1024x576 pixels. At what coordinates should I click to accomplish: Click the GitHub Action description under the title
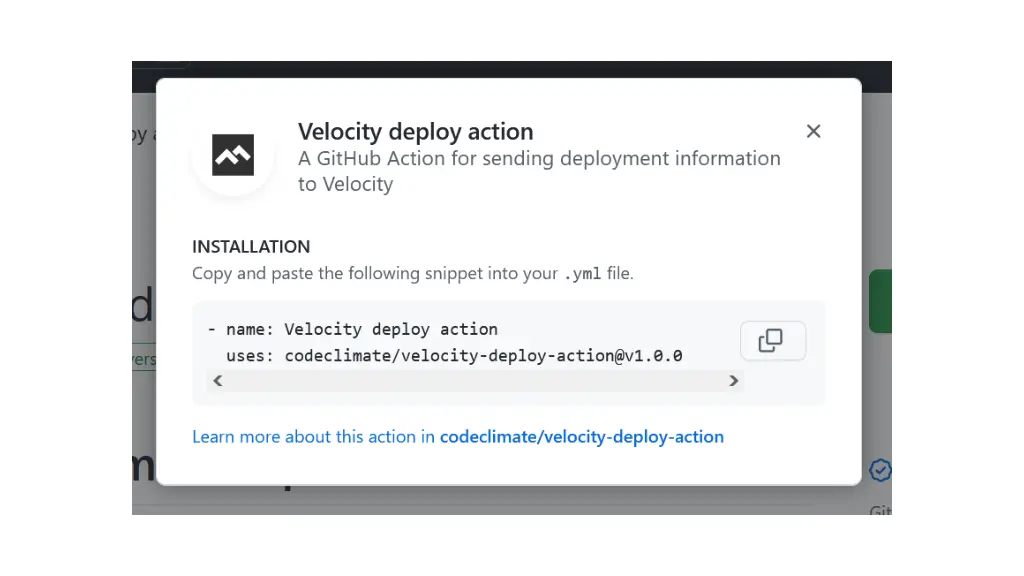click(x=539, y=171)
